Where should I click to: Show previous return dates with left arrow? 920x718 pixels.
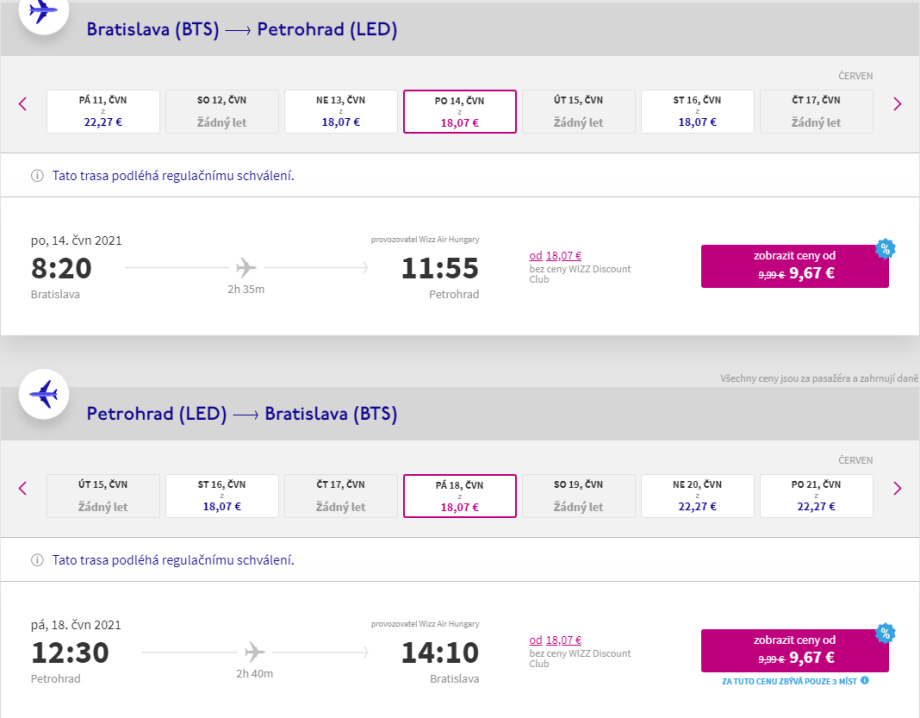pos(23,488)
